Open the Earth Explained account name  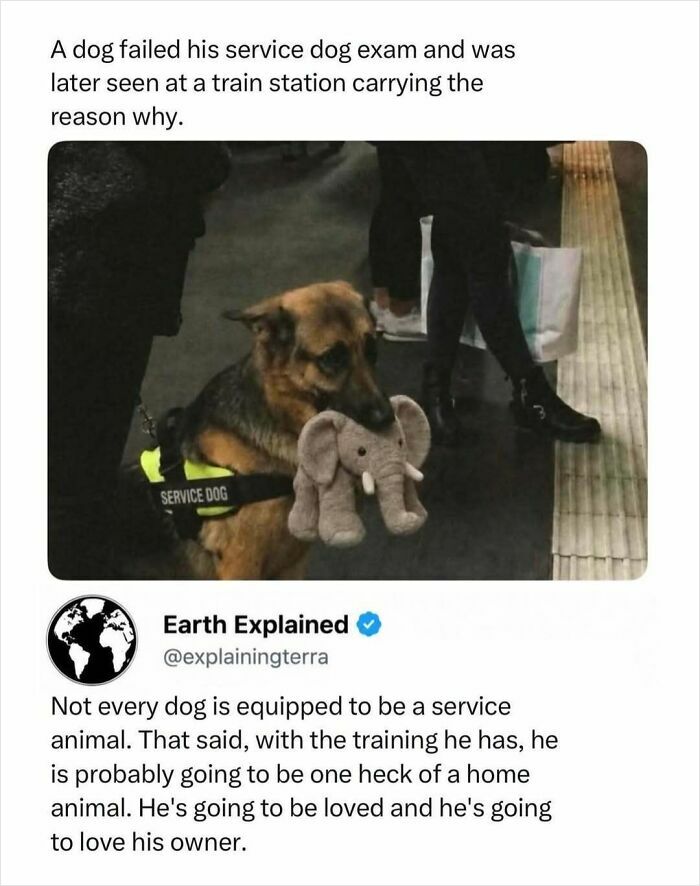[x=255, y=625]
